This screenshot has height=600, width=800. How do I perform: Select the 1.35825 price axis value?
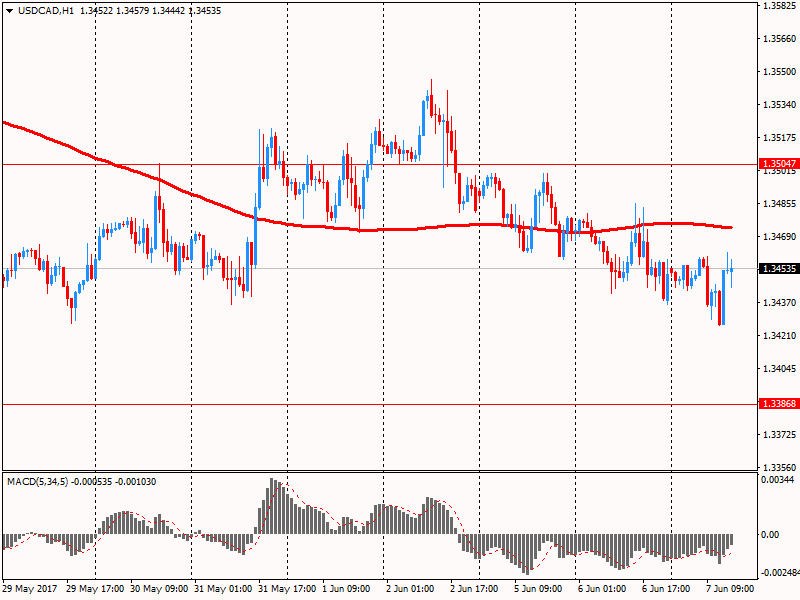coord(780,6)
